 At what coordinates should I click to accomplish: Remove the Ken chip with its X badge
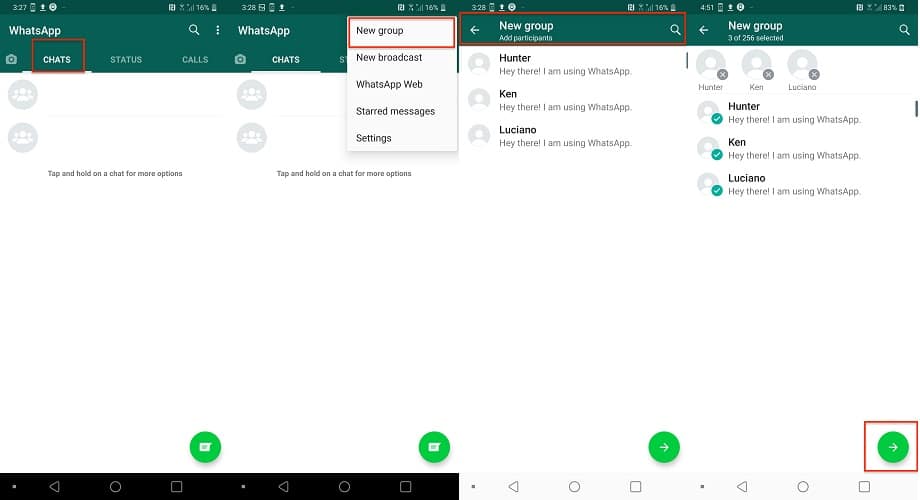coord(769,75)
